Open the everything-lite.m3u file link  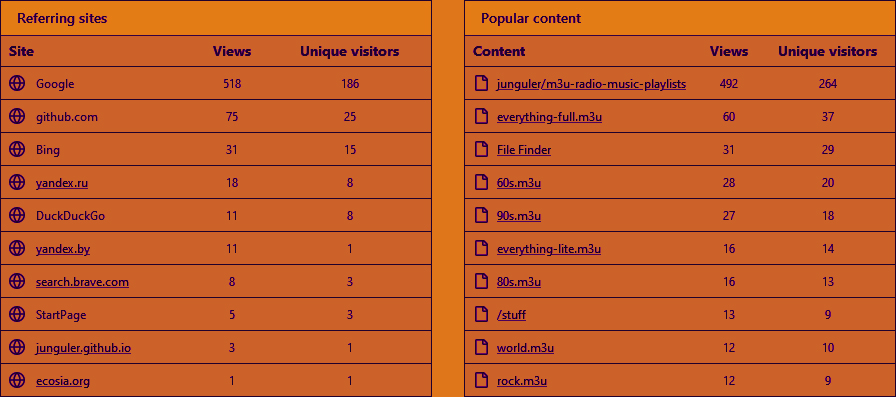[x=549, y=249]
